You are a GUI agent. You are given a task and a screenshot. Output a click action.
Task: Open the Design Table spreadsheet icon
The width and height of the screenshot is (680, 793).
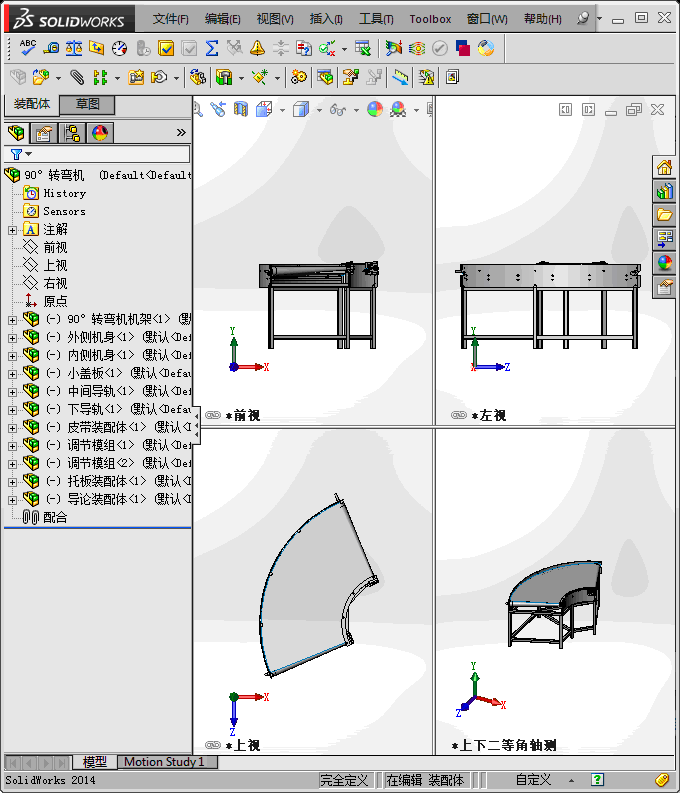362,48
